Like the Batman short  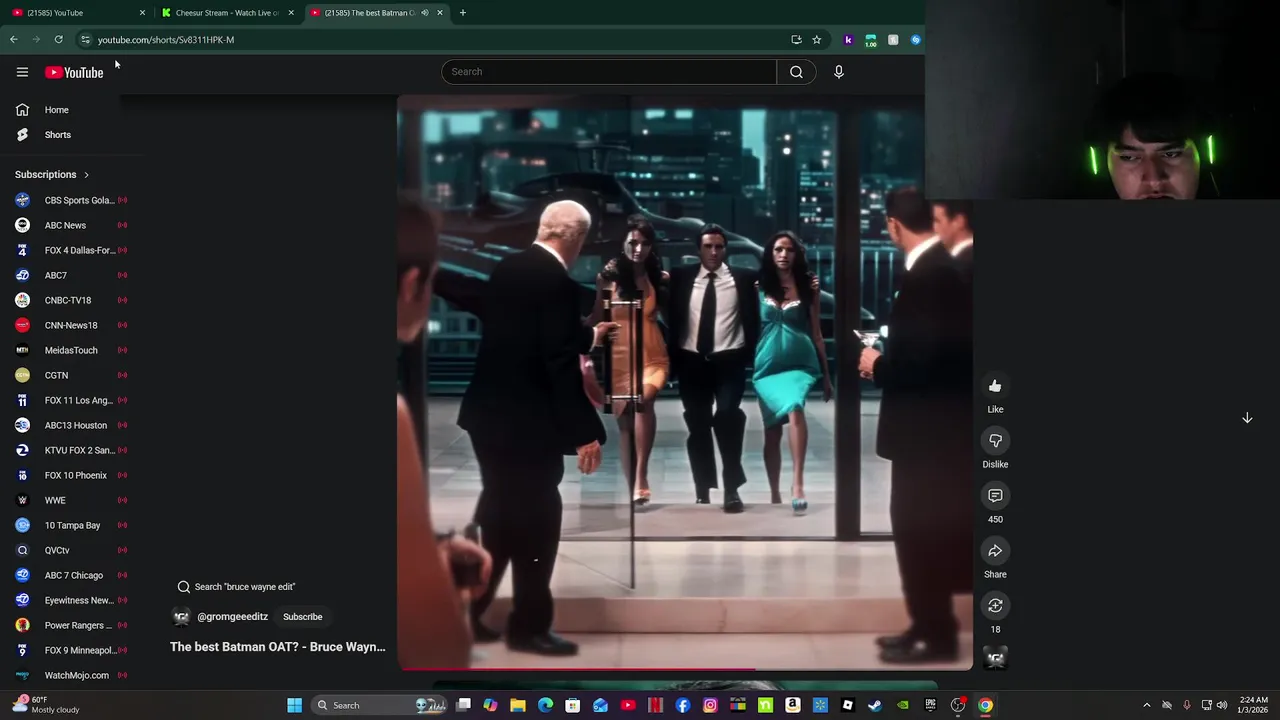pyautogui.click(x=995, y=386)
